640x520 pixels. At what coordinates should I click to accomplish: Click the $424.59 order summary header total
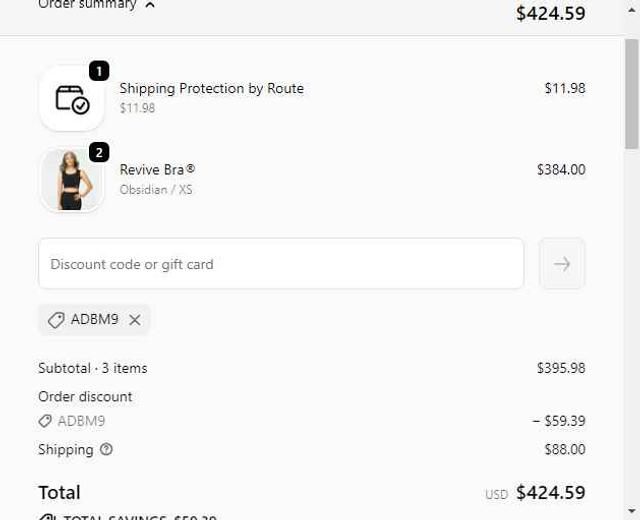pos(550,14)
